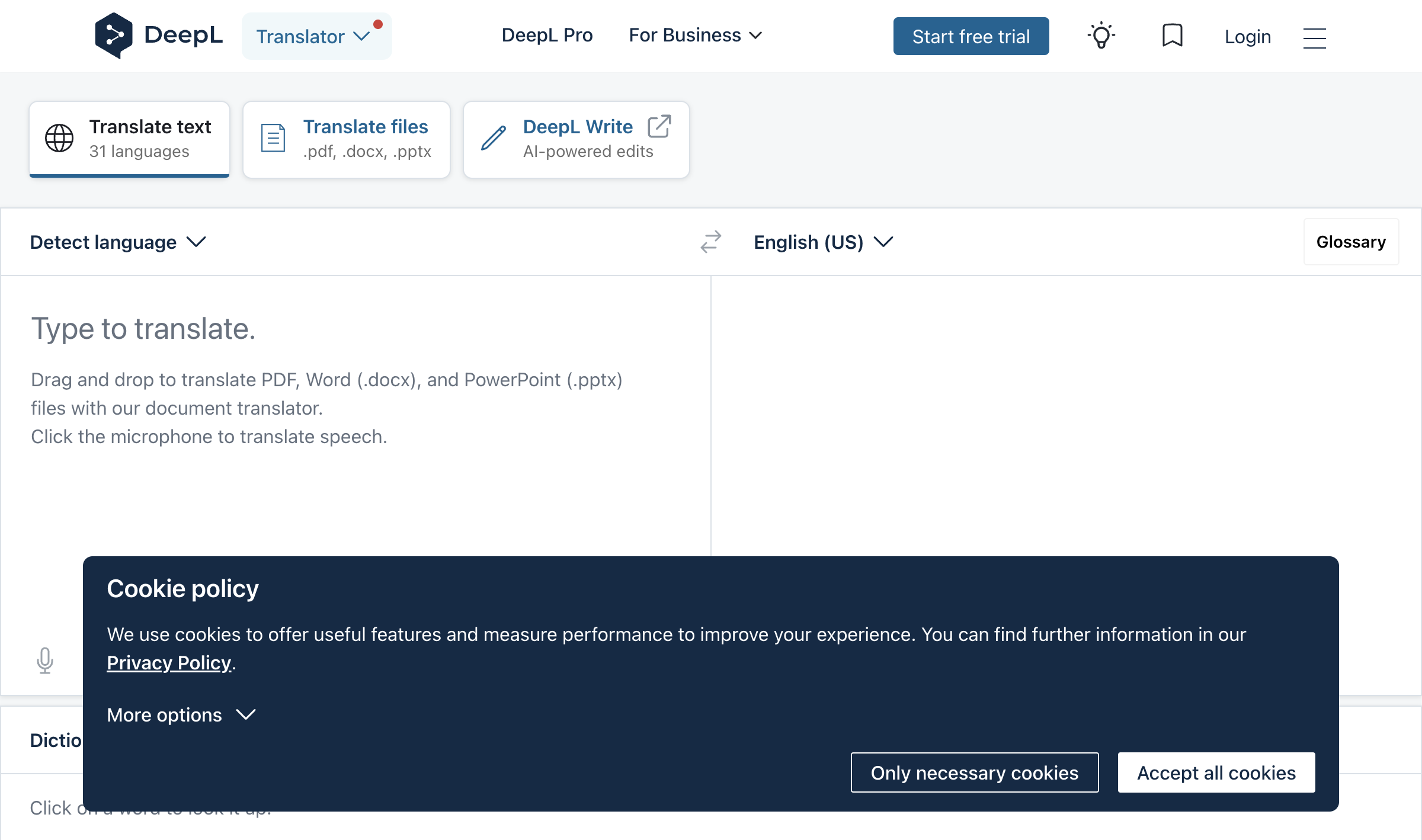Click the Type to translate input area
The image size is (1422, 840).
[x=355, y=415]
